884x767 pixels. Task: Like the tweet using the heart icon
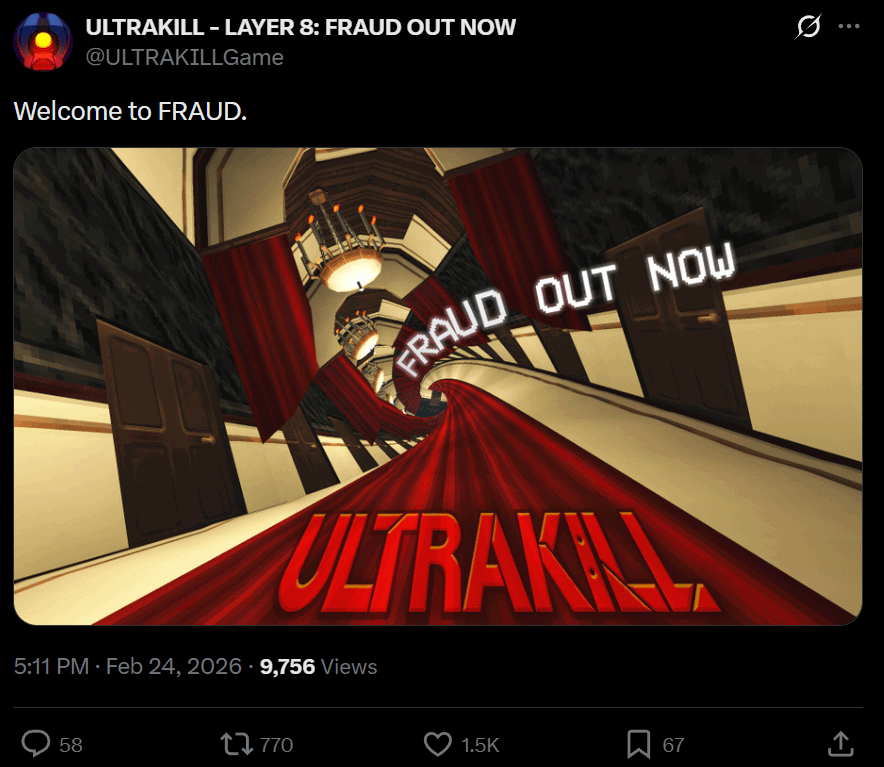point(437,744)
